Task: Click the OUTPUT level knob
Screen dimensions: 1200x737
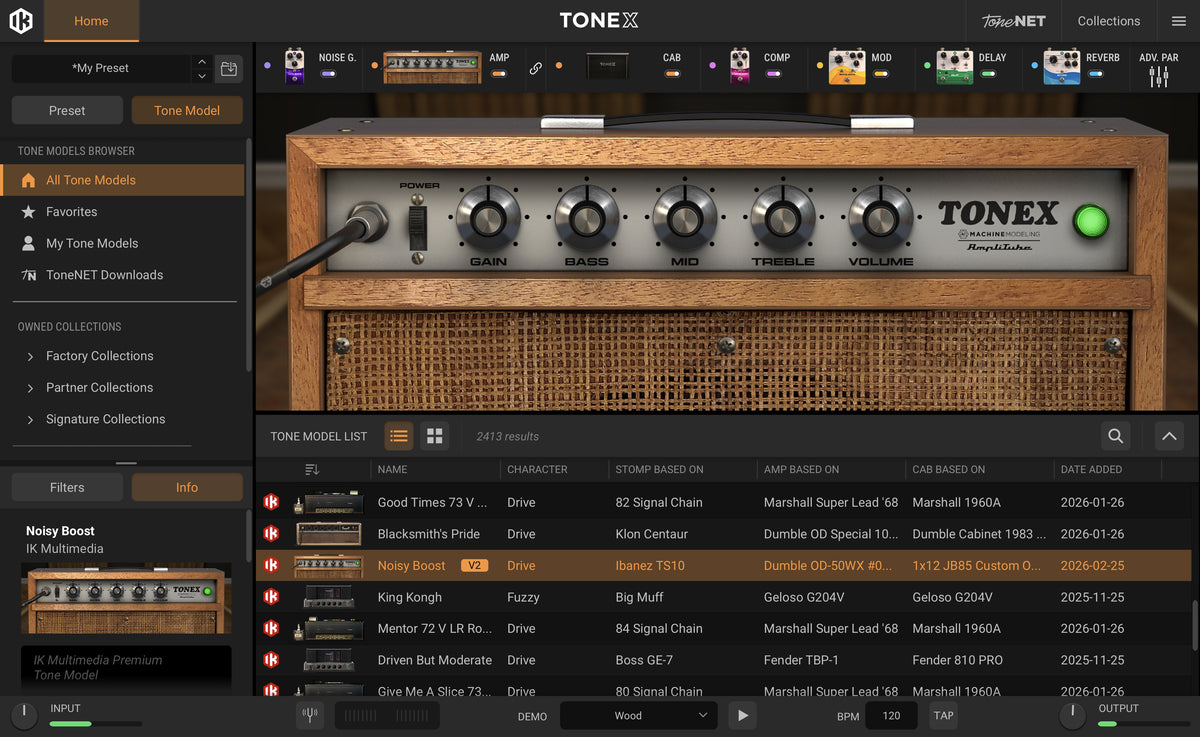Action: coord(1072,714)
